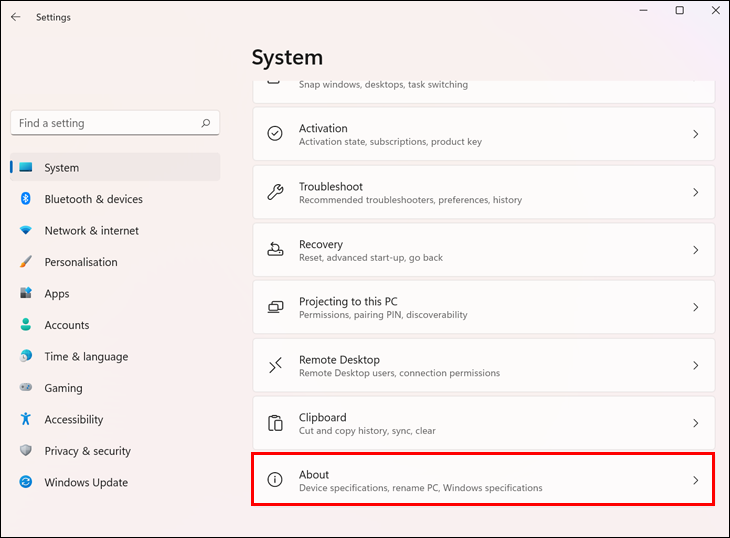Viewport: 730px width, 538px height.
Task: Click the Network wifi icon in sidebar
Action: 26,230
